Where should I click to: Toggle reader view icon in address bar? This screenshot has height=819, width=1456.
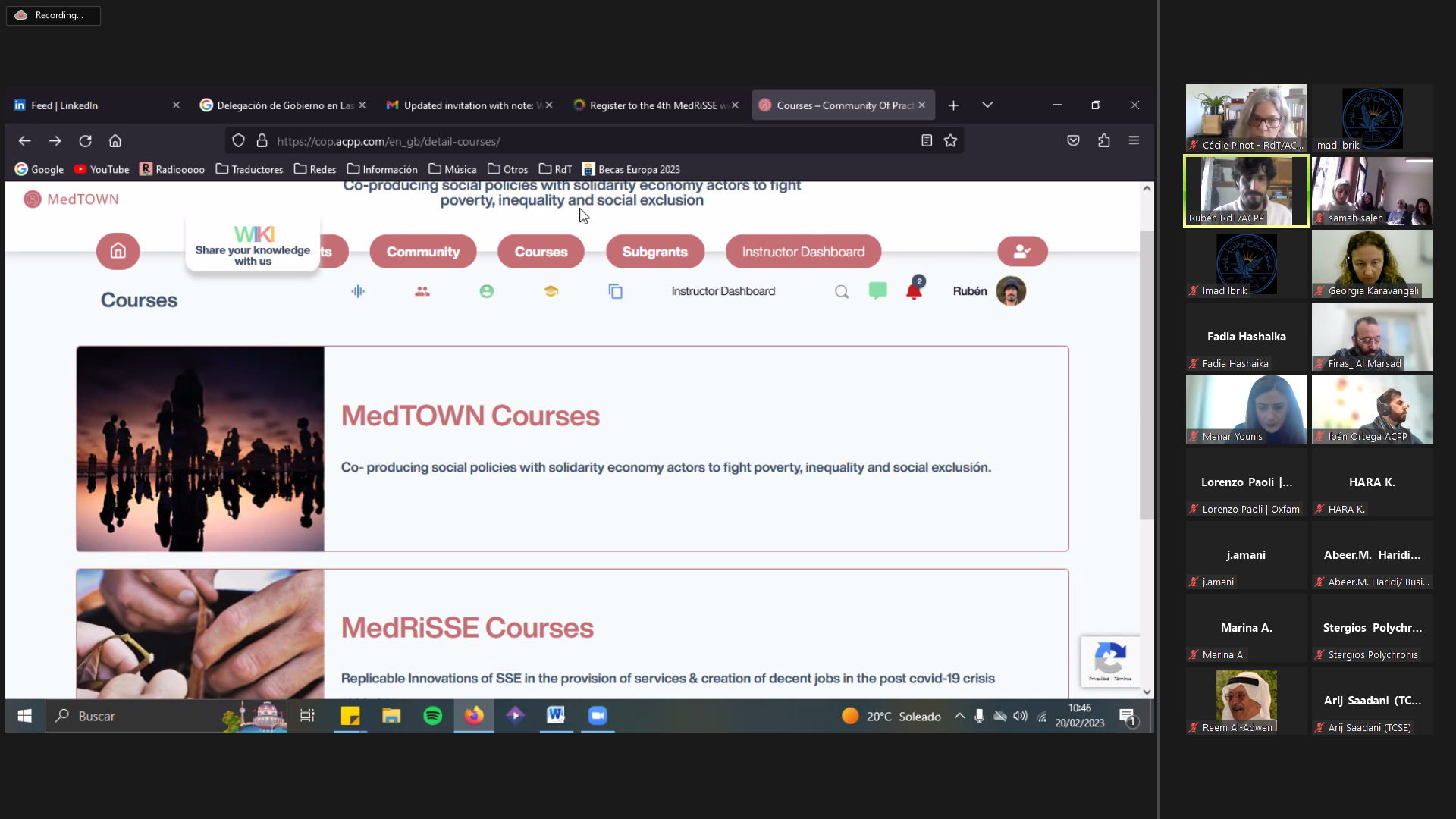click(927, 141)
